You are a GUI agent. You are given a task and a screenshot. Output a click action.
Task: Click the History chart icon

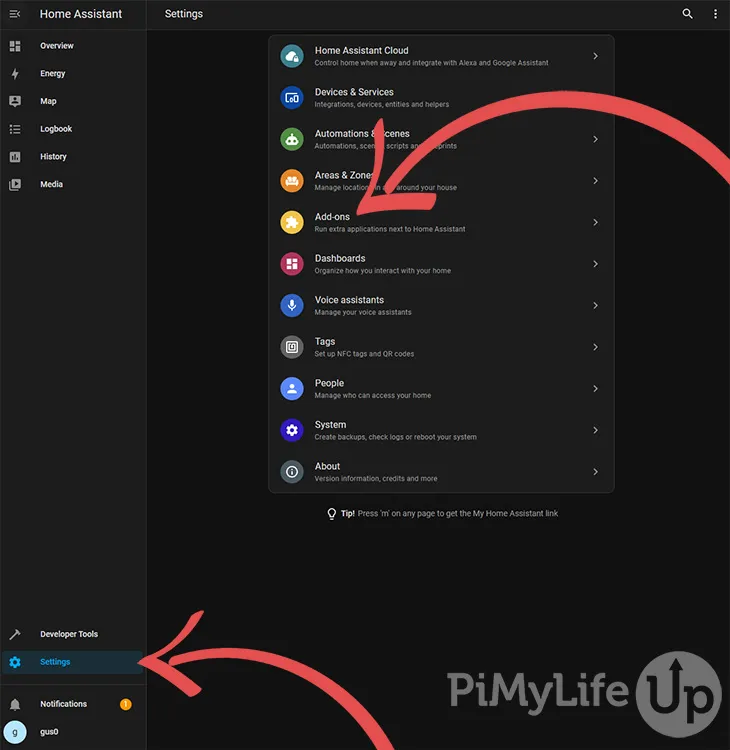pyautogui.click(x=15, y=157)
